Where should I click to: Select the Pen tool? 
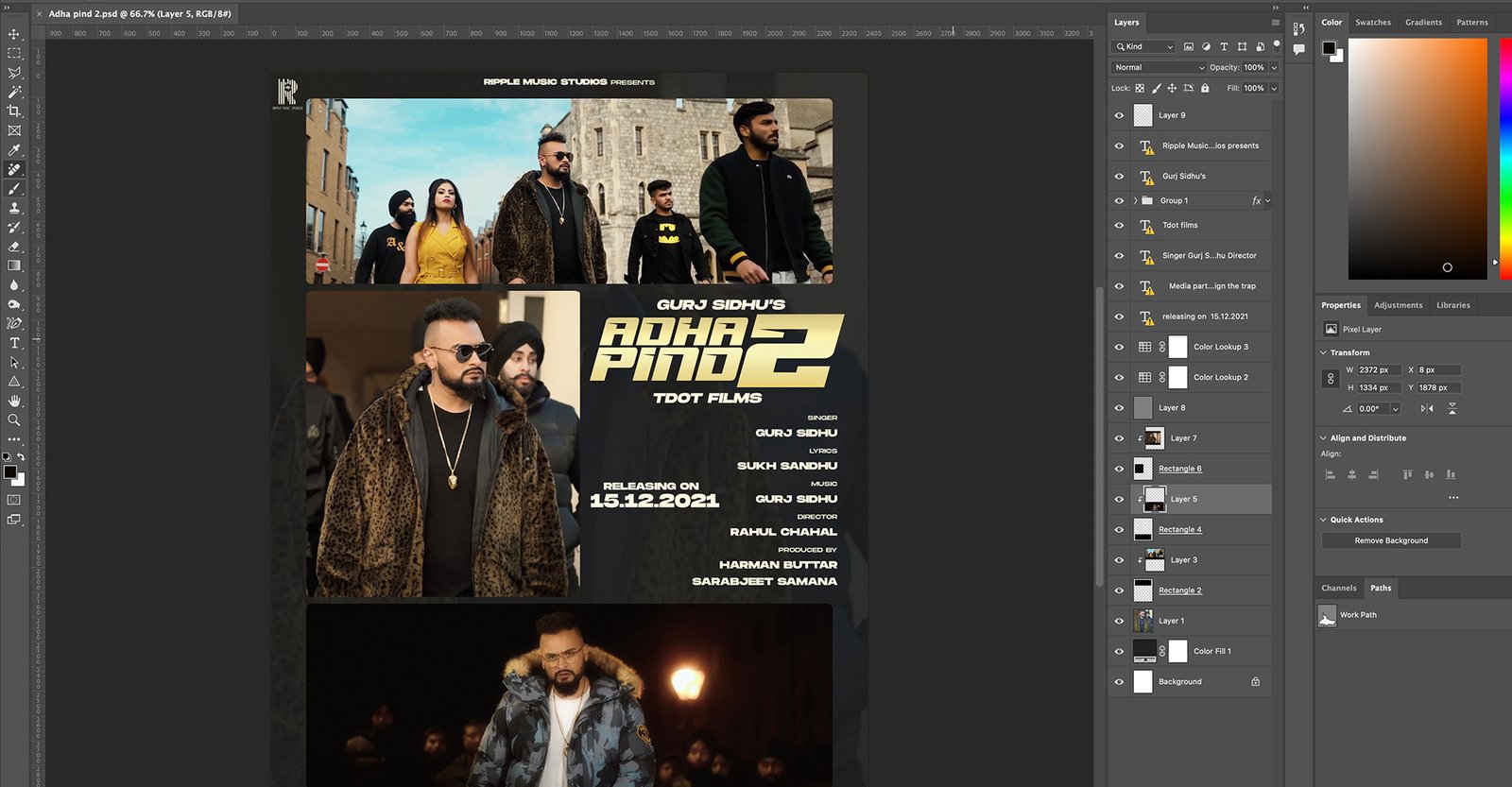pyautogui.click(x=14, y=324)
